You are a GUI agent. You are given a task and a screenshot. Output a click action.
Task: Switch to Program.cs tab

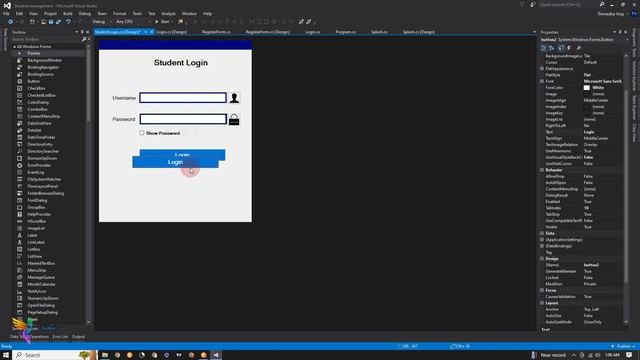coord(345,32)
